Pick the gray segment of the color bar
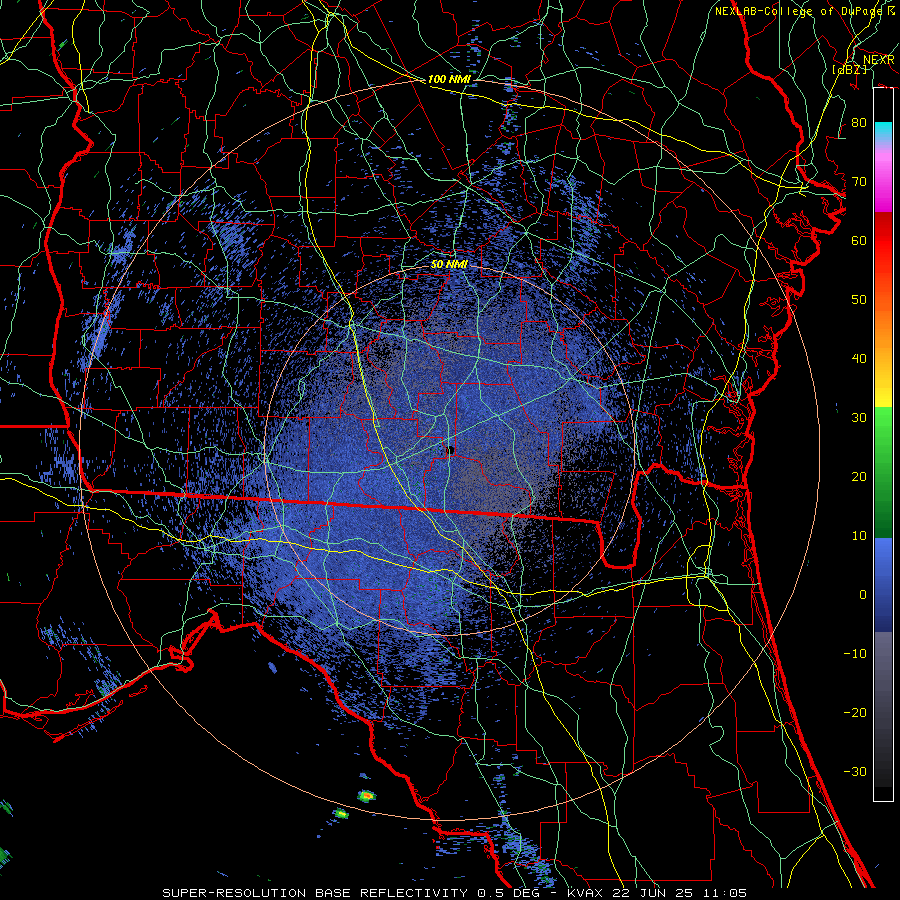Image resolution: width=900 pixels, height=900 pixels. tap(883, 677)
